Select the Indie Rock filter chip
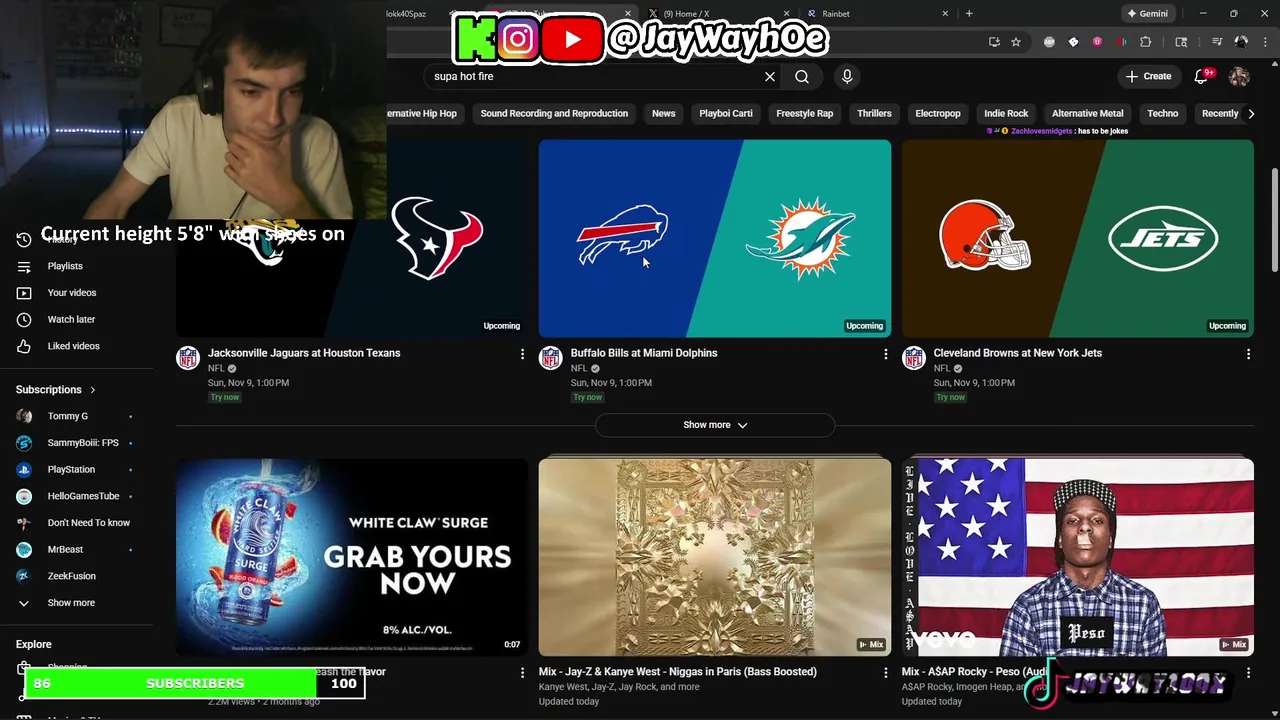This screenshot has width=1280, height=720. tap(1006, 113)
